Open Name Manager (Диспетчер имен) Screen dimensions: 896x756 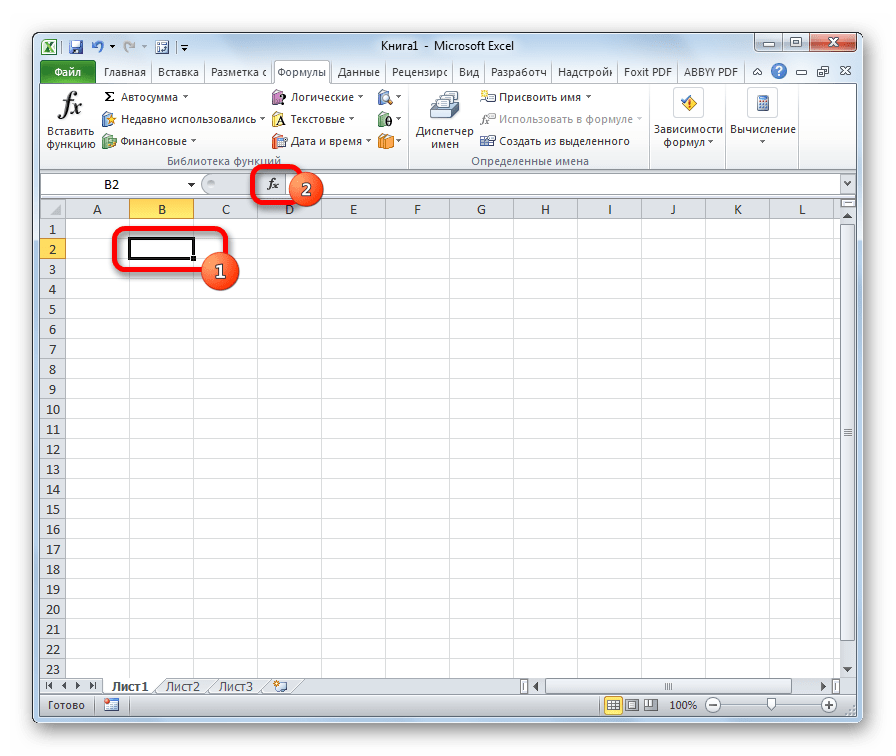[445, 120]
